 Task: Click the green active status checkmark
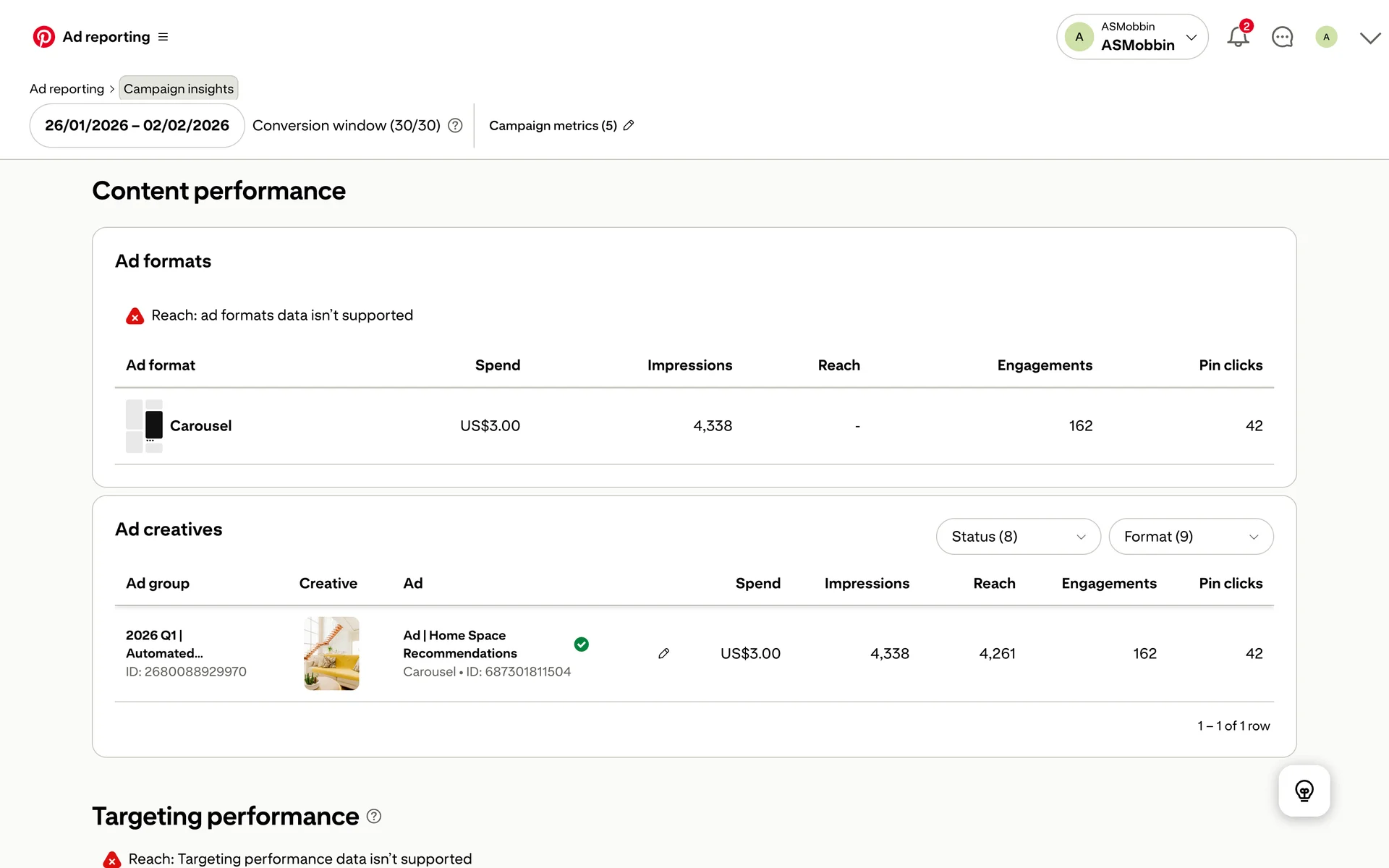[581, 644]
